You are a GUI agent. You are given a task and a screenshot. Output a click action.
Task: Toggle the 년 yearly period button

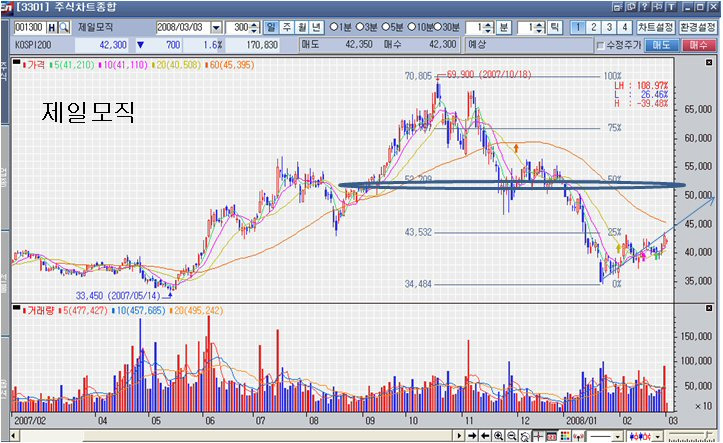pyautogui.click(x=316, y=28)
